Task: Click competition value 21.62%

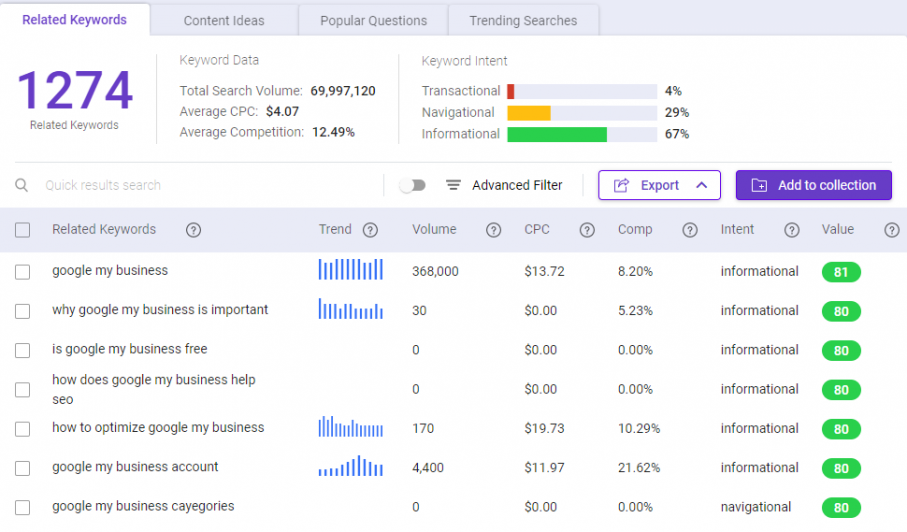Action: tap(639, 468)
